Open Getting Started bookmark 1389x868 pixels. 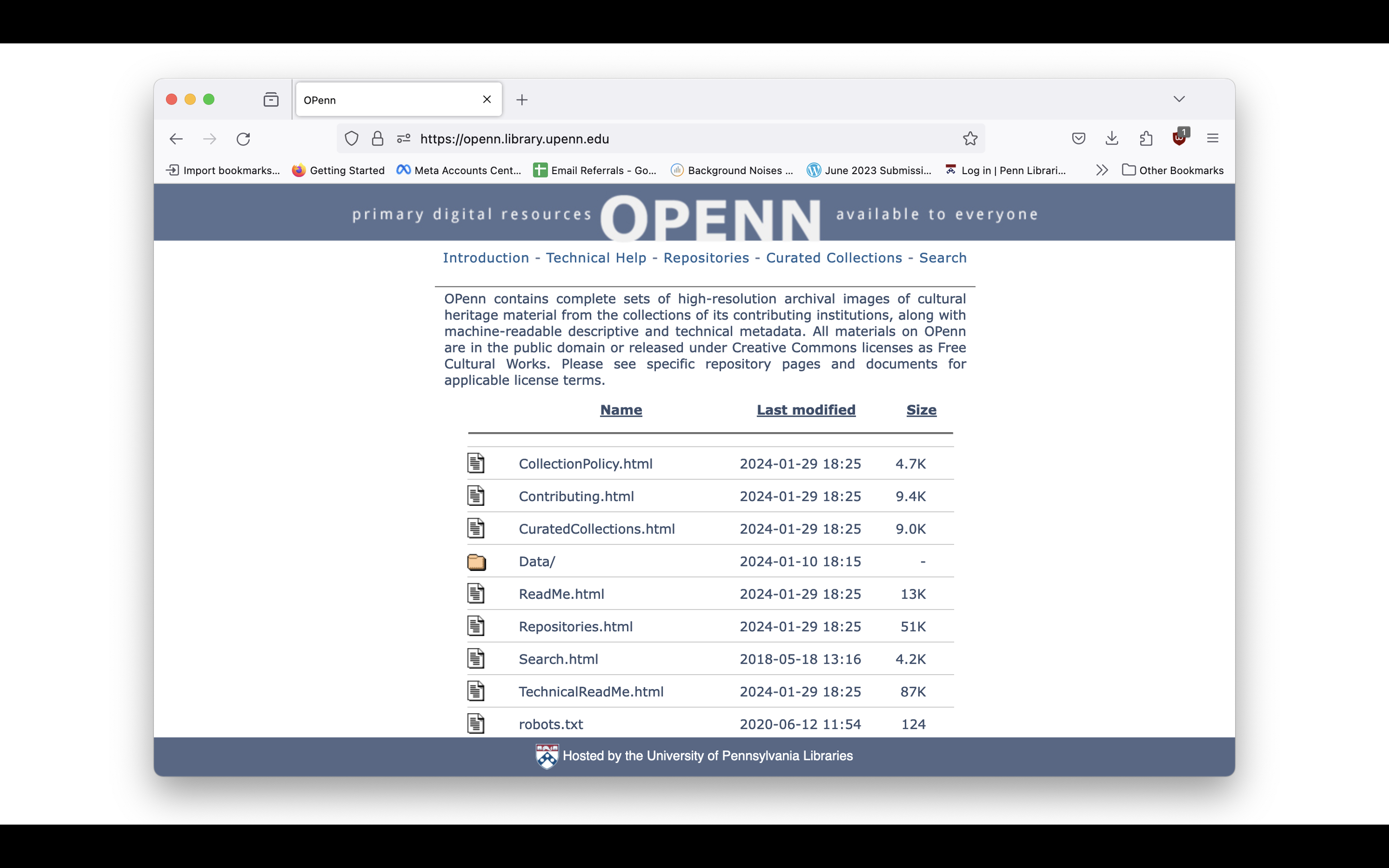pos(338,171)
